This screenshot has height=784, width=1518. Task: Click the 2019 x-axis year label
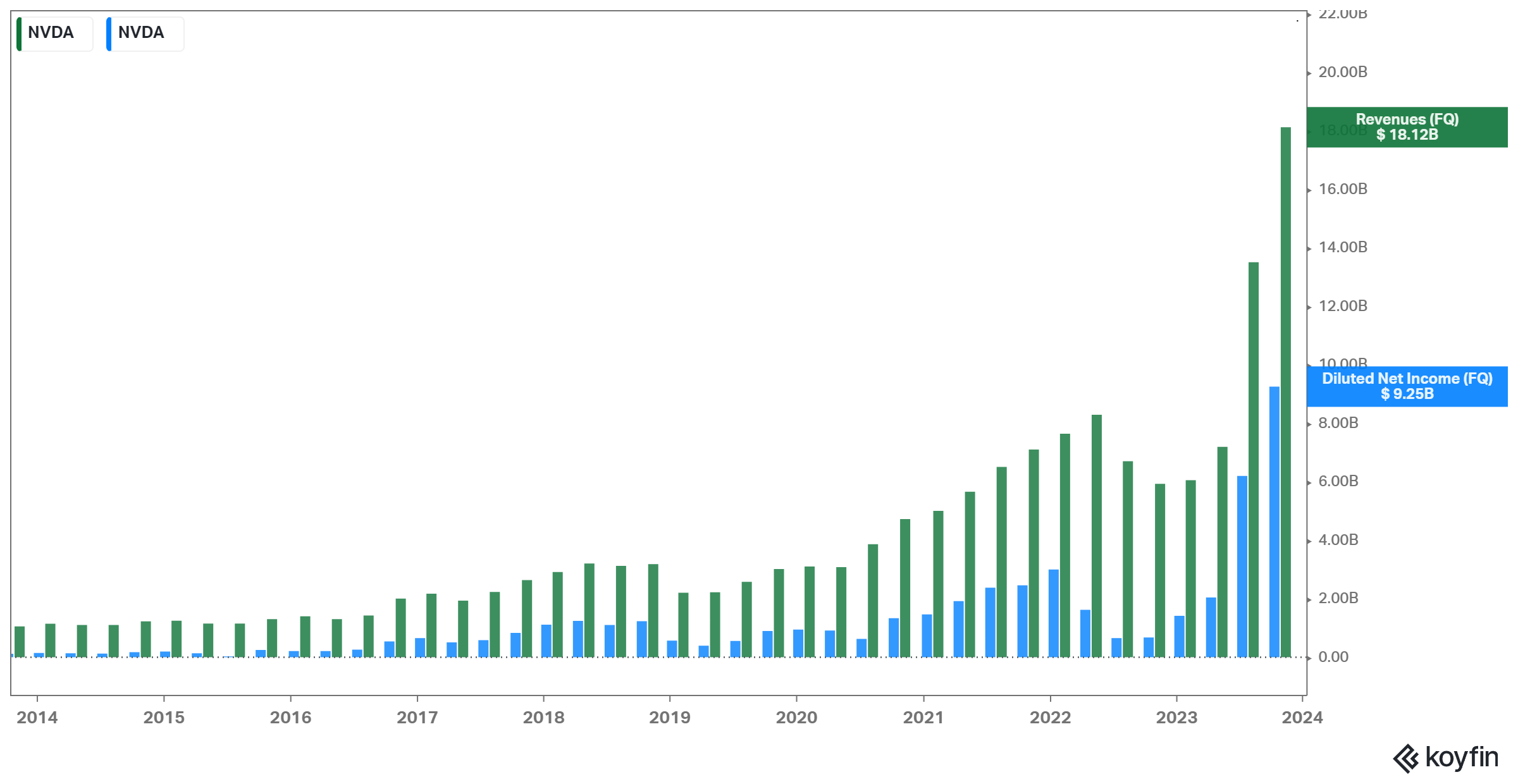point(669,718)
